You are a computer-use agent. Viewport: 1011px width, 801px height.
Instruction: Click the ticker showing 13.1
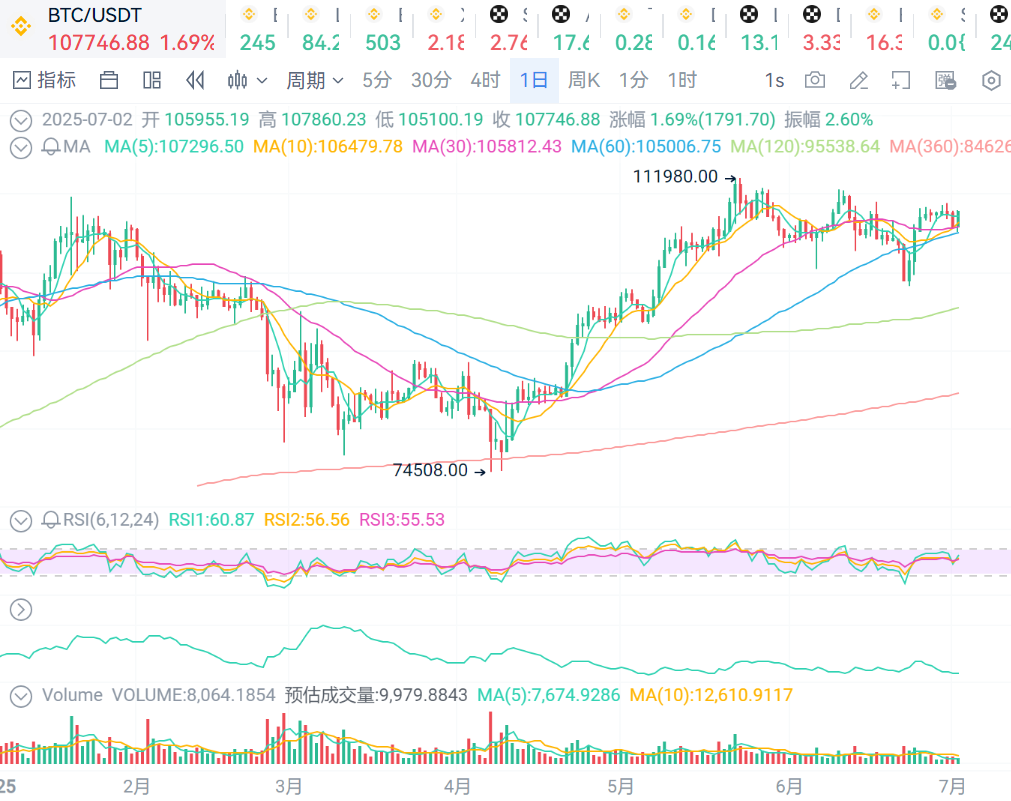[x=759, y=28]
